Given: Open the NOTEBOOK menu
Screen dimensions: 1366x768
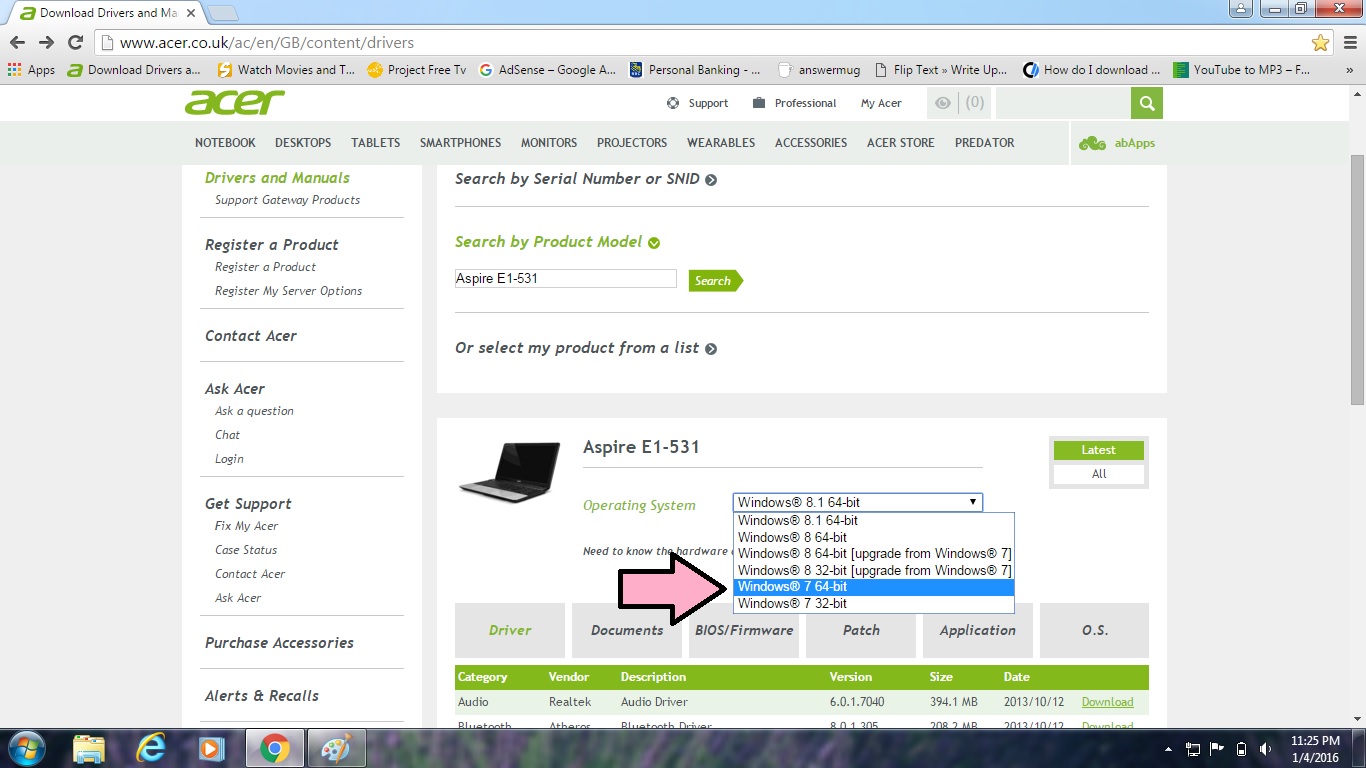Looking at the screenshot, I should (x=225, y=143).
